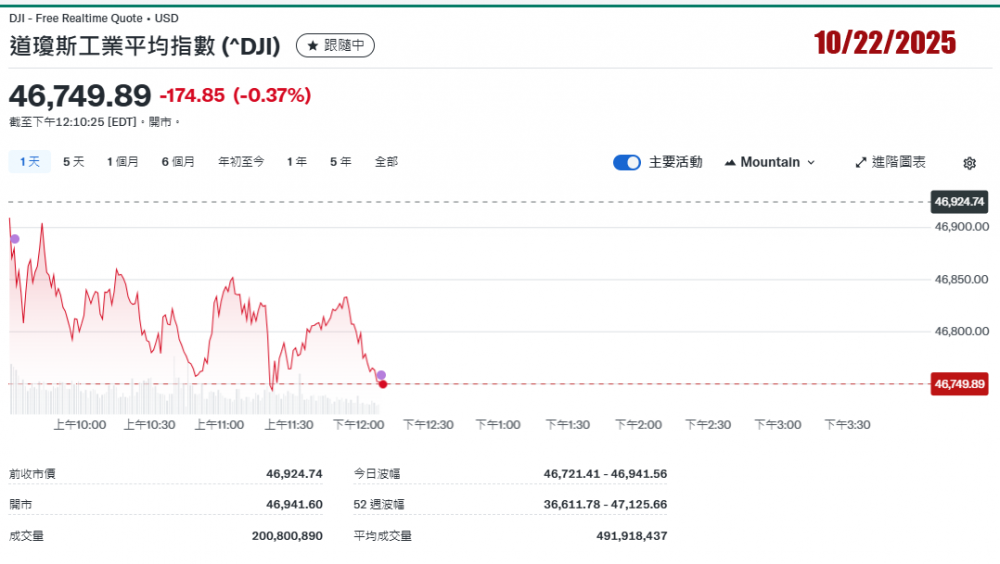Click the advanced chart expand arrows icon

click(861, 162)
